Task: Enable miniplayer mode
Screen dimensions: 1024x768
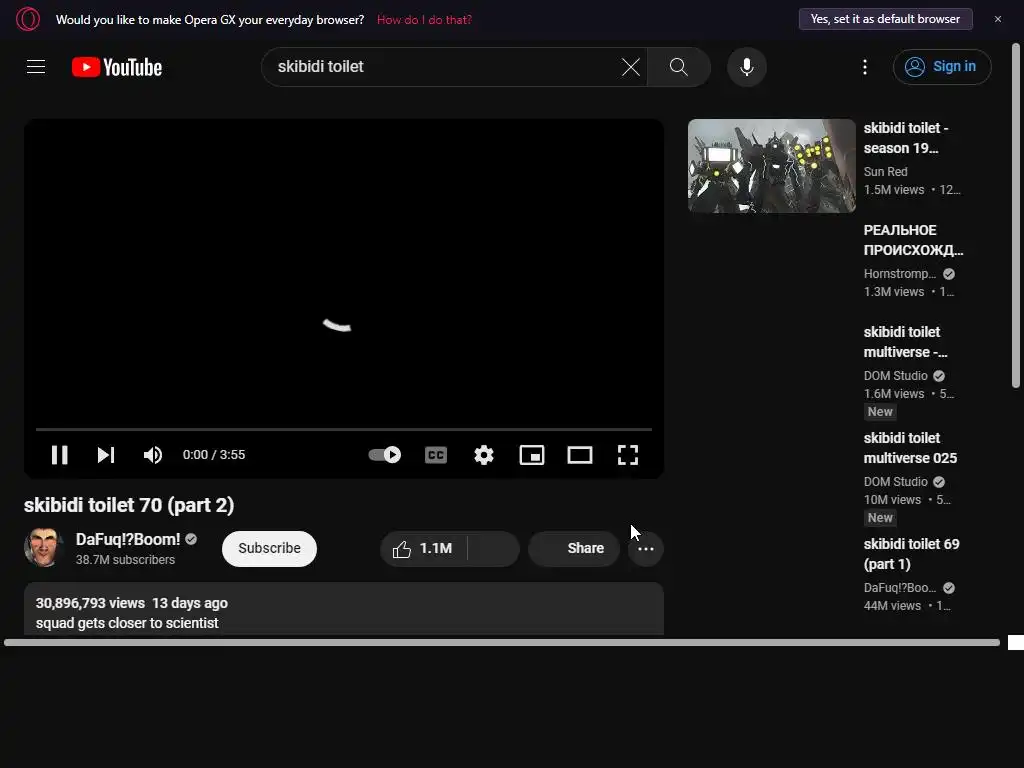Action: pyautogui.click(x=532, y=455)
